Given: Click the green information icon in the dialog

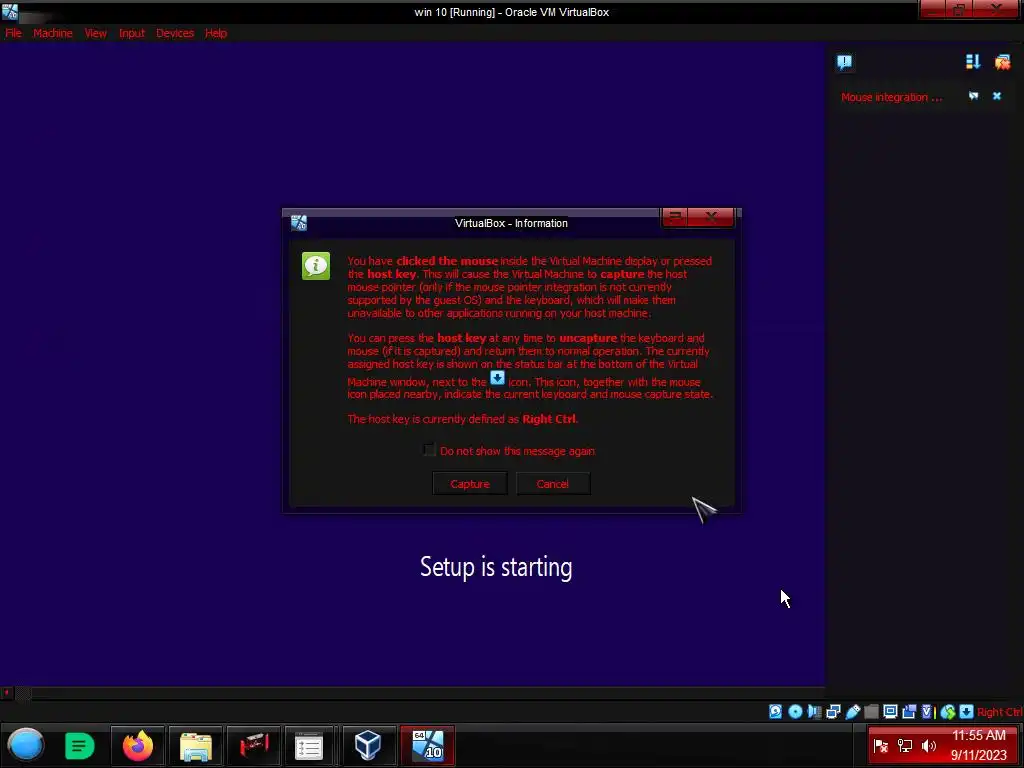Looking at the screenshot, I should (316, 266).
